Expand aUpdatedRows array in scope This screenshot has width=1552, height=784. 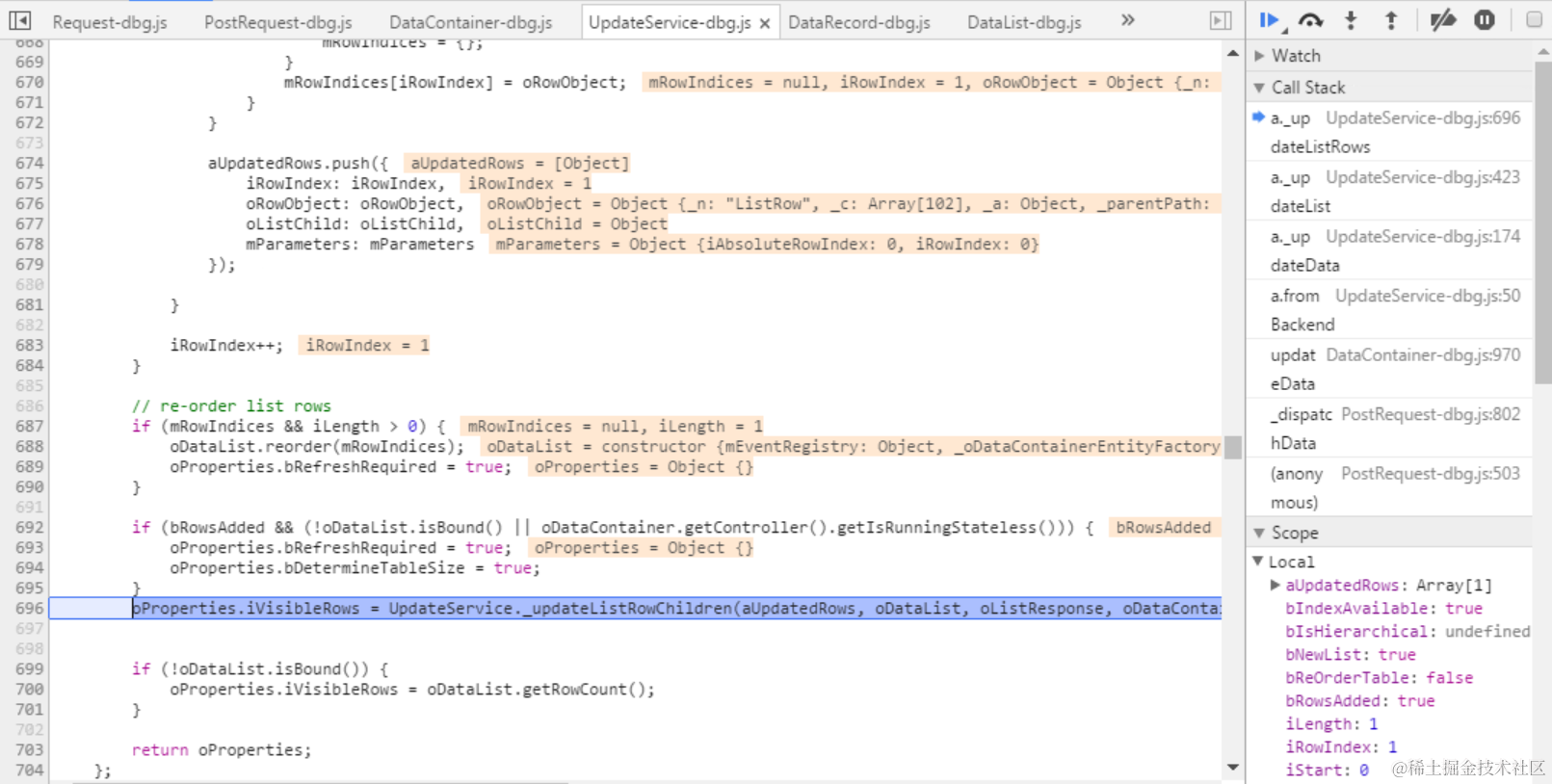(1275, 586)
